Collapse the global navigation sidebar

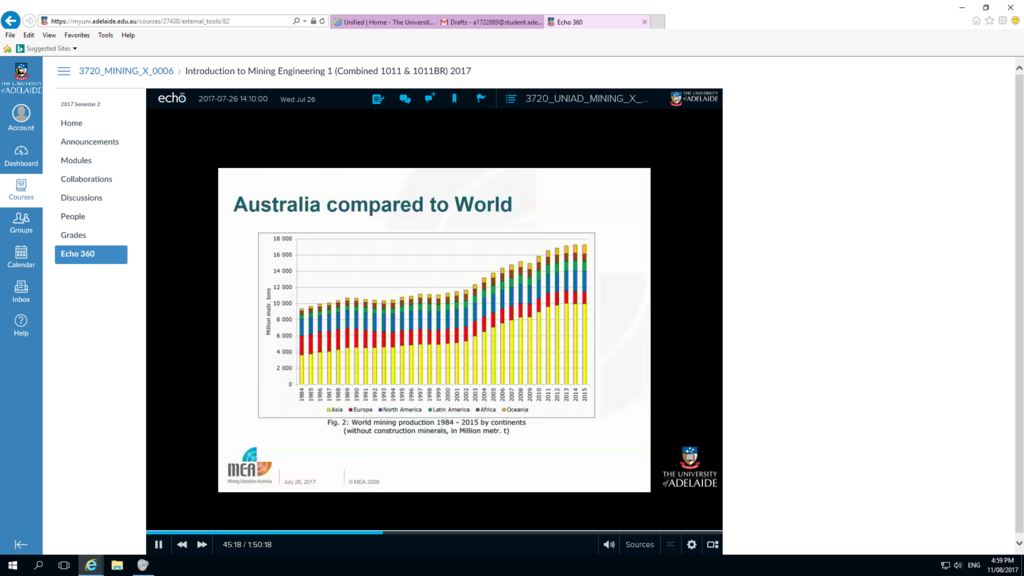[21, 544]
